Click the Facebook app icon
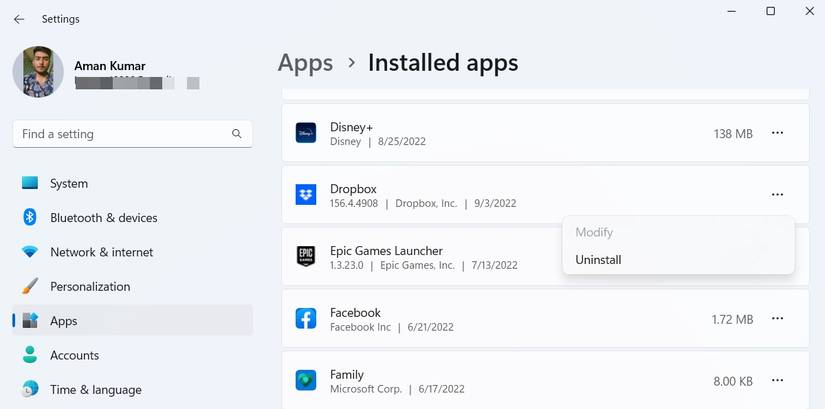Viewport: 825px width, 409px height. 306,318
